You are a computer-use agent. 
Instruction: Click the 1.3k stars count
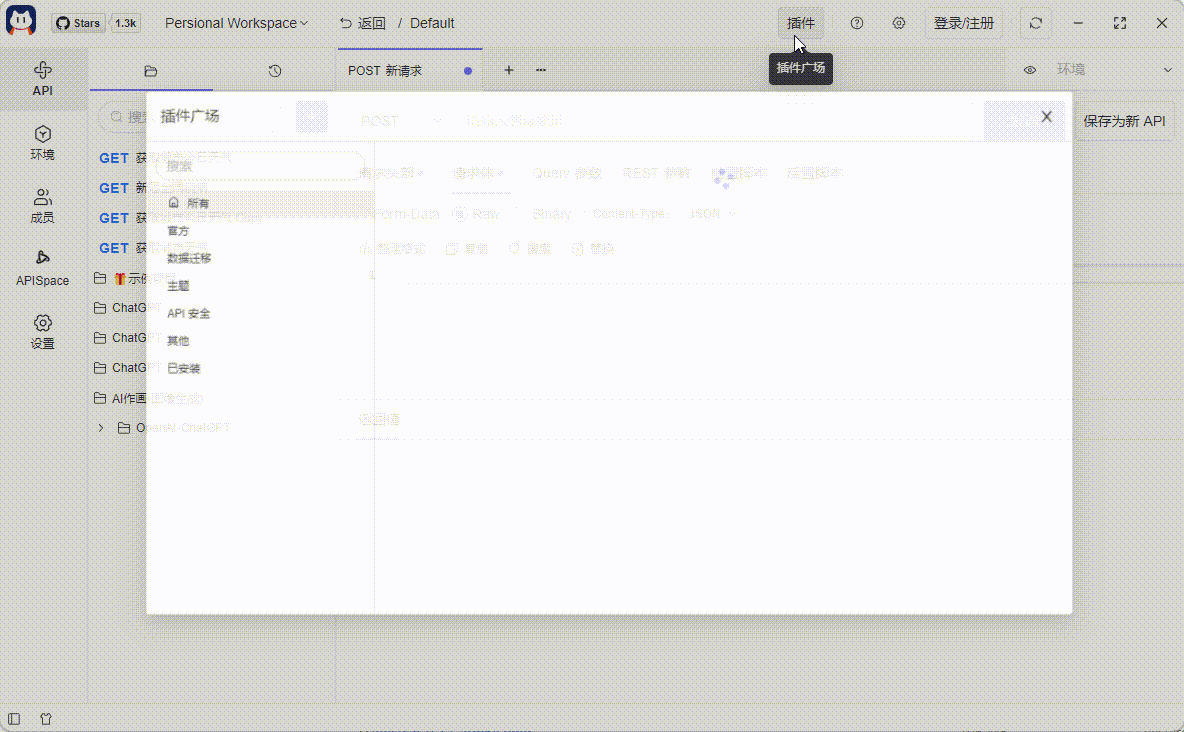click(x=125, y=23)
